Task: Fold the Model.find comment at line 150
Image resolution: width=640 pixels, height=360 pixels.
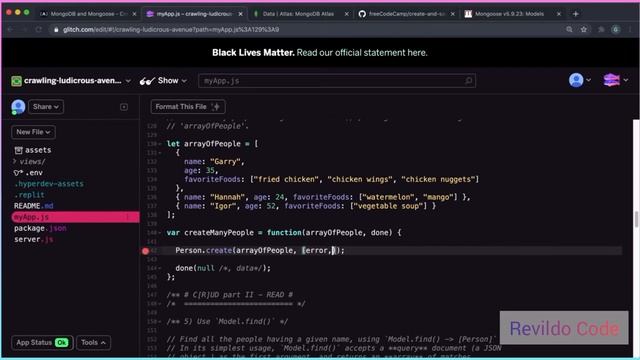Action: tap(160, 322)
